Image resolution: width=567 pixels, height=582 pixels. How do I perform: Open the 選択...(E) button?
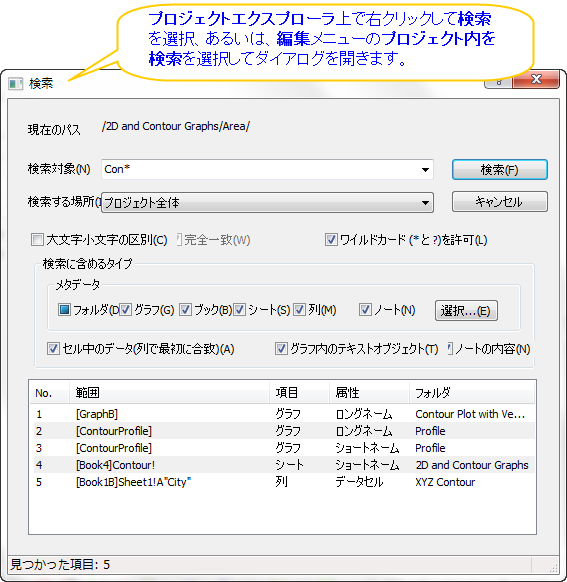pos(466,310)
